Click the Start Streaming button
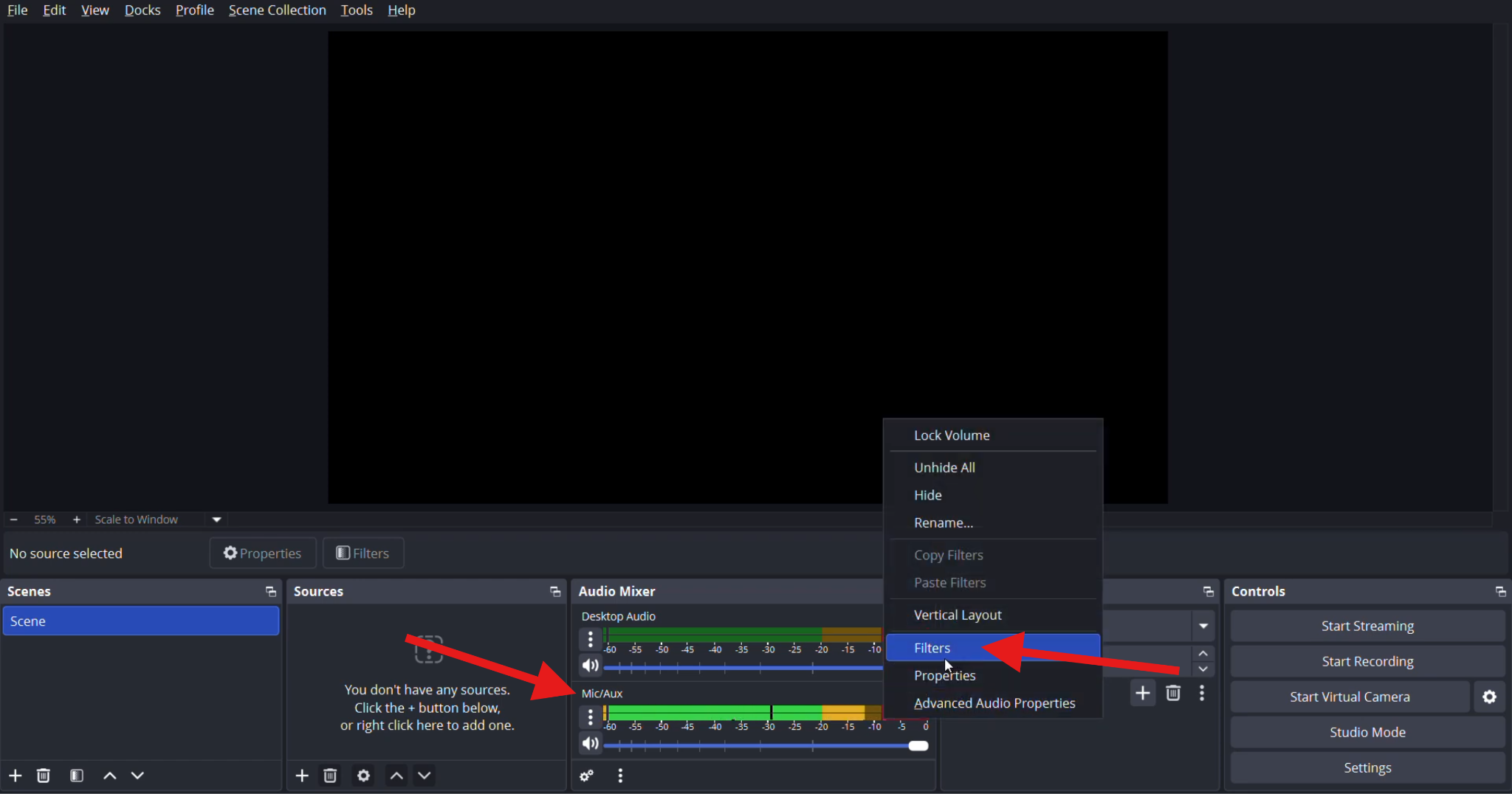1512x794 pixels. [x=1367, y=625]
